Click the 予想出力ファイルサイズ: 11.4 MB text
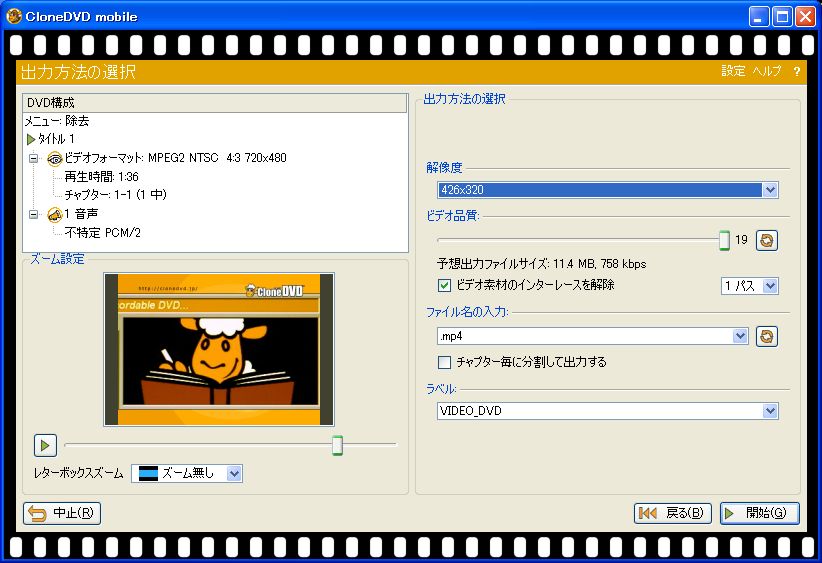 (x=542, y=264)
